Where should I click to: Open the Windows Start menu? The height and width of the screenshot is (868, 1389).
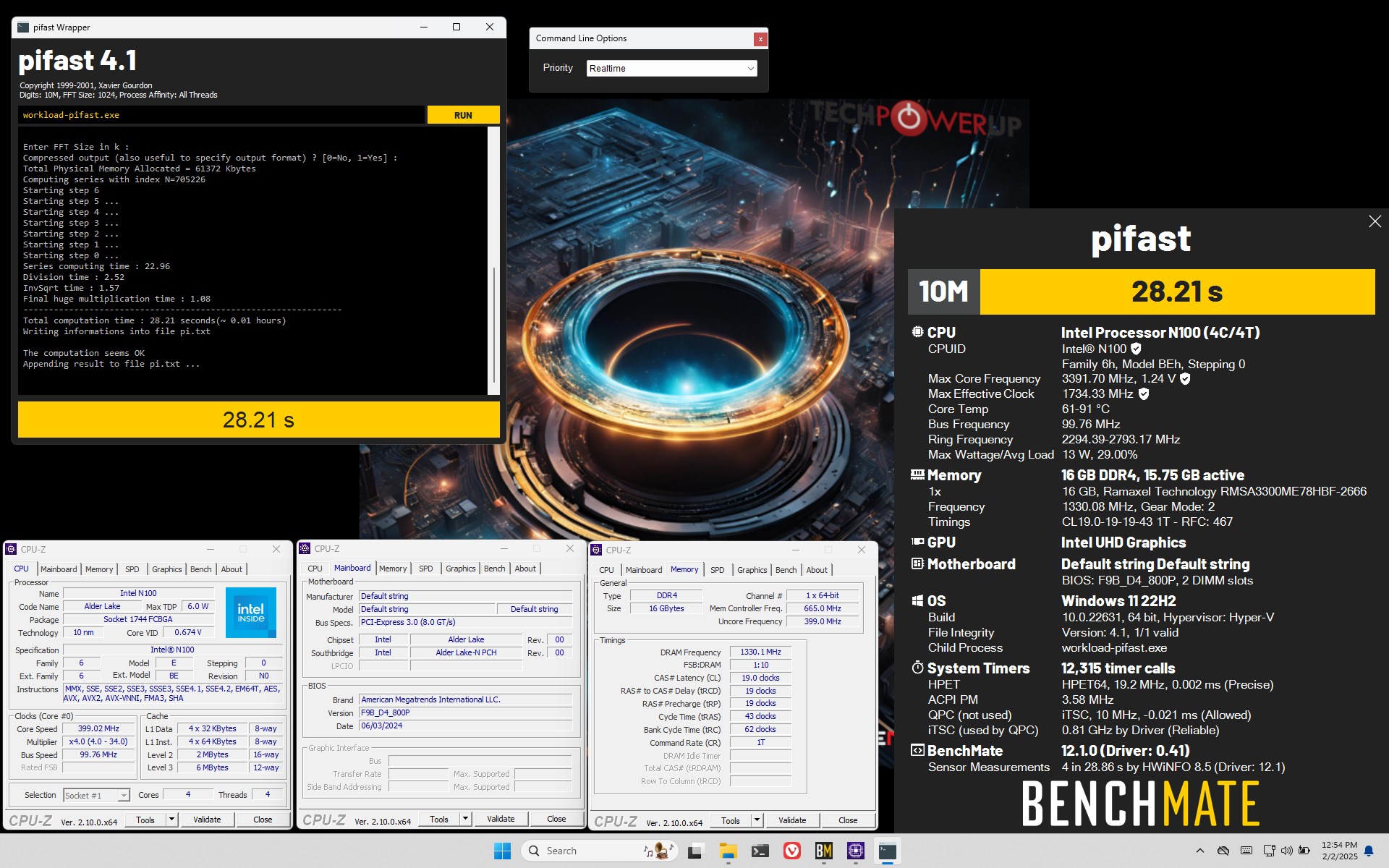[x=502, y=851]
